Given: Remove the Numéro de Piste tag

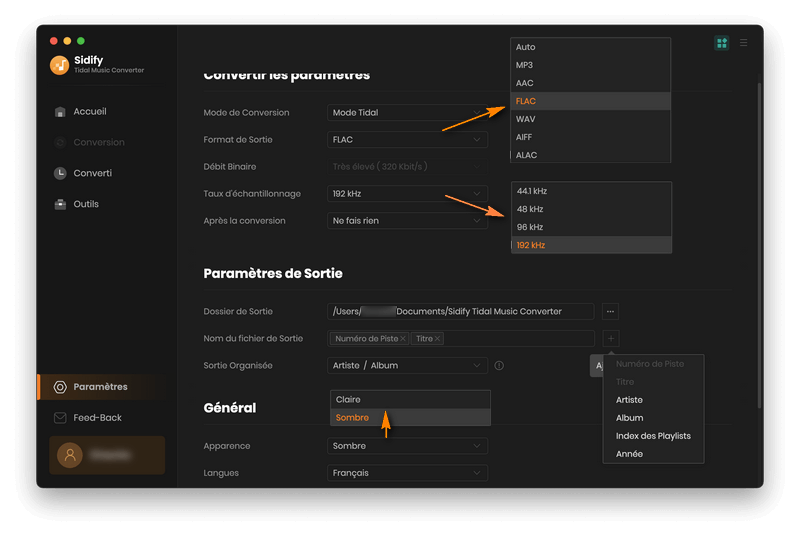Looking at the screenshot, I should pyautogui.click(x=403, y=339).
